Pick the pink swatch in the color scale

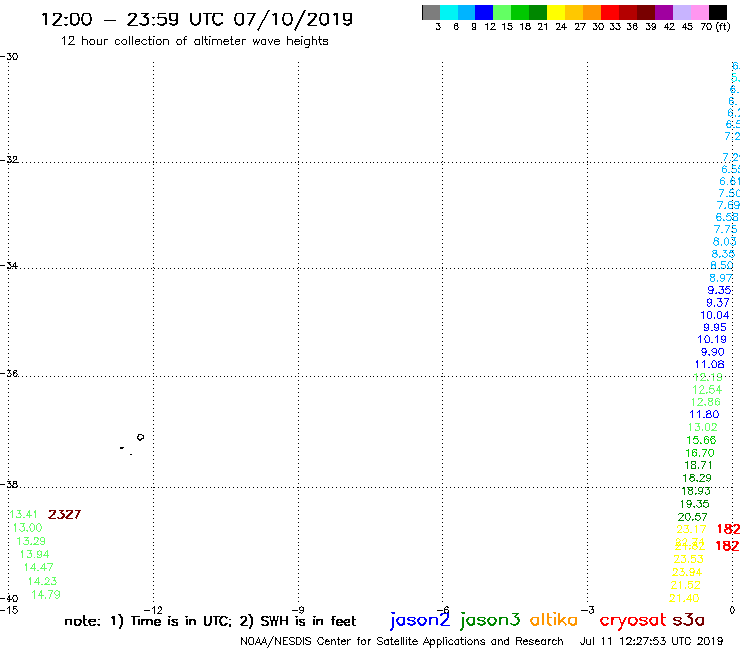point(700,12)
